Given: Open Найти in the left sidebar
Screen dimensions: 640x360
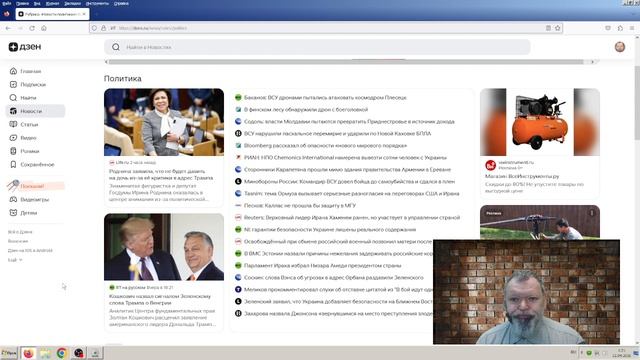Looking at the screenshot, I should coord(28,98).
